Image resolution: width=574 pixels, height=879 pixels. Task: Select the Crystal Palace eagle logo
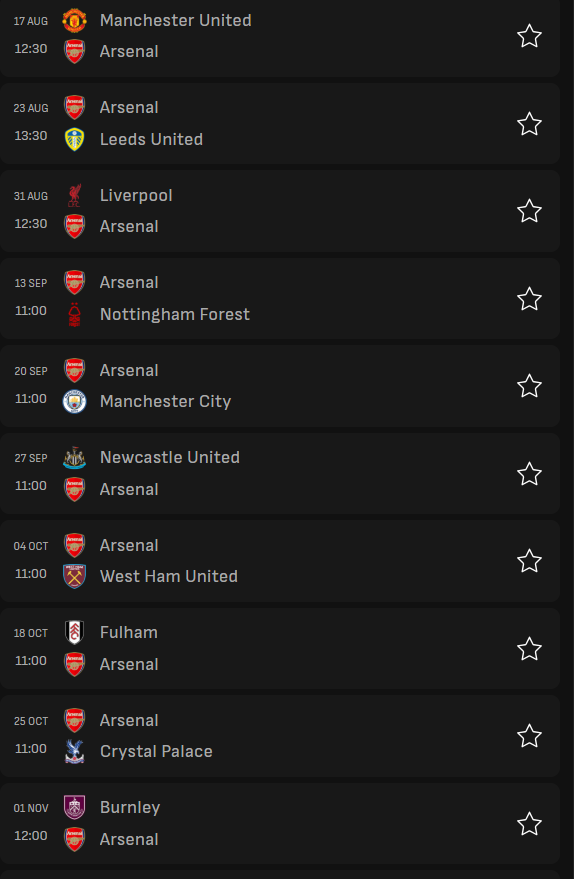[x=74, y=751]
